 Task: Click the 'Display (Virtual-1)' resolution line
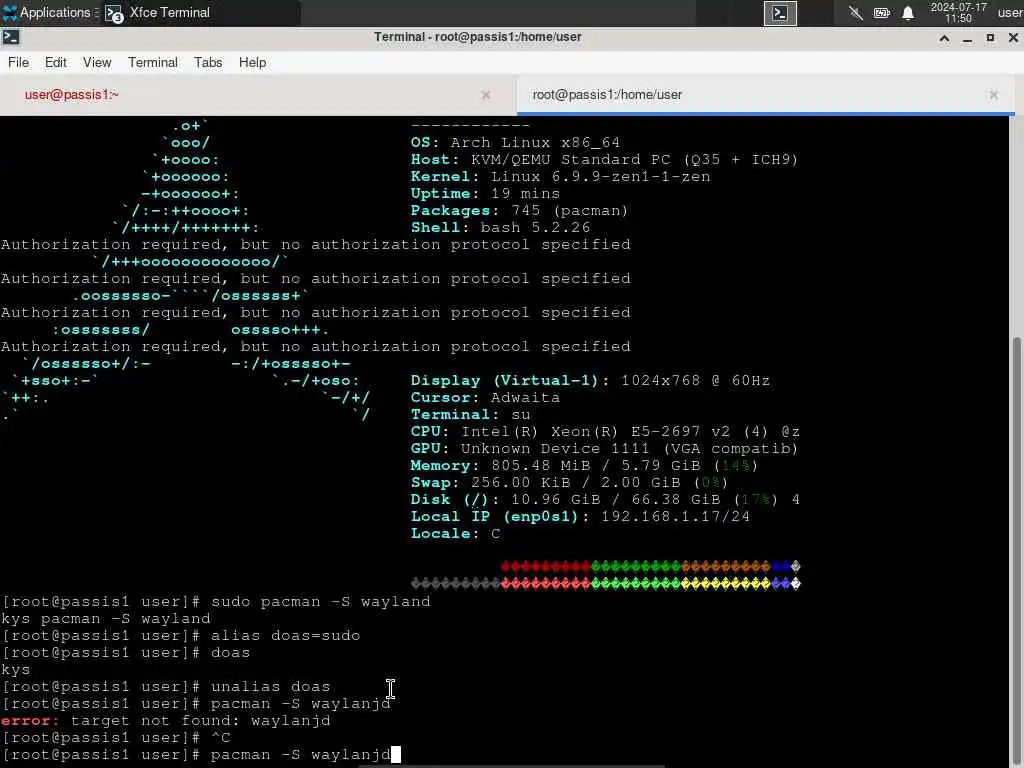click(590, 380)
